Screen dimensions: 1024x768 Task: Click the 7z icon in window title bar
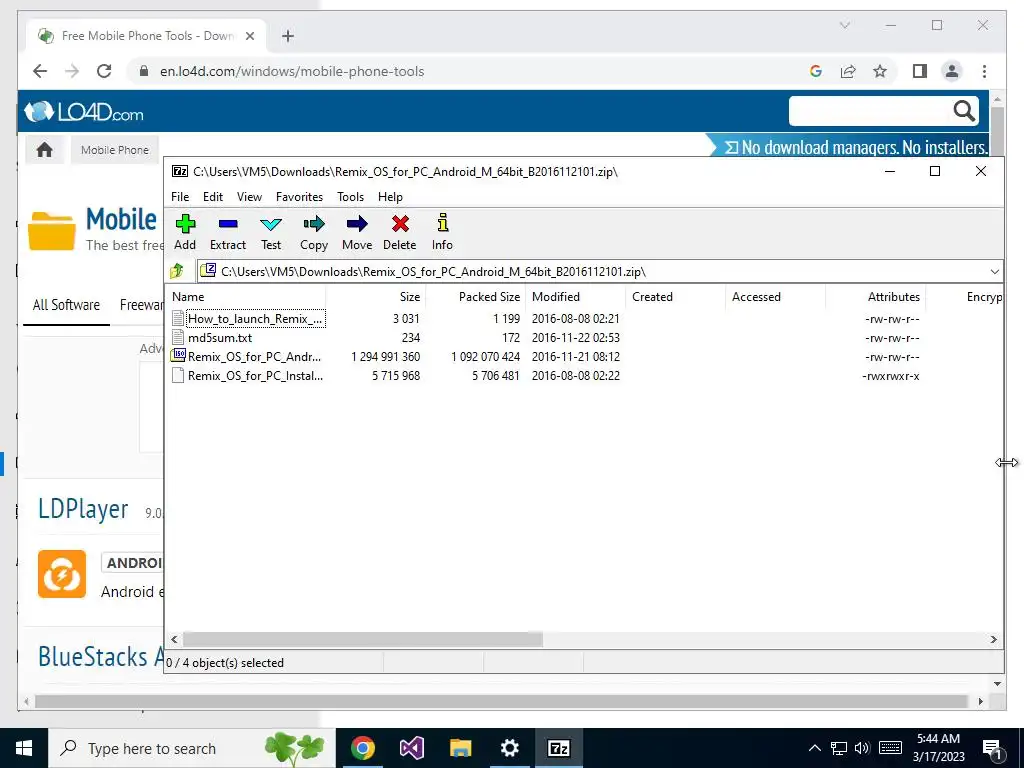coord(180,171)
